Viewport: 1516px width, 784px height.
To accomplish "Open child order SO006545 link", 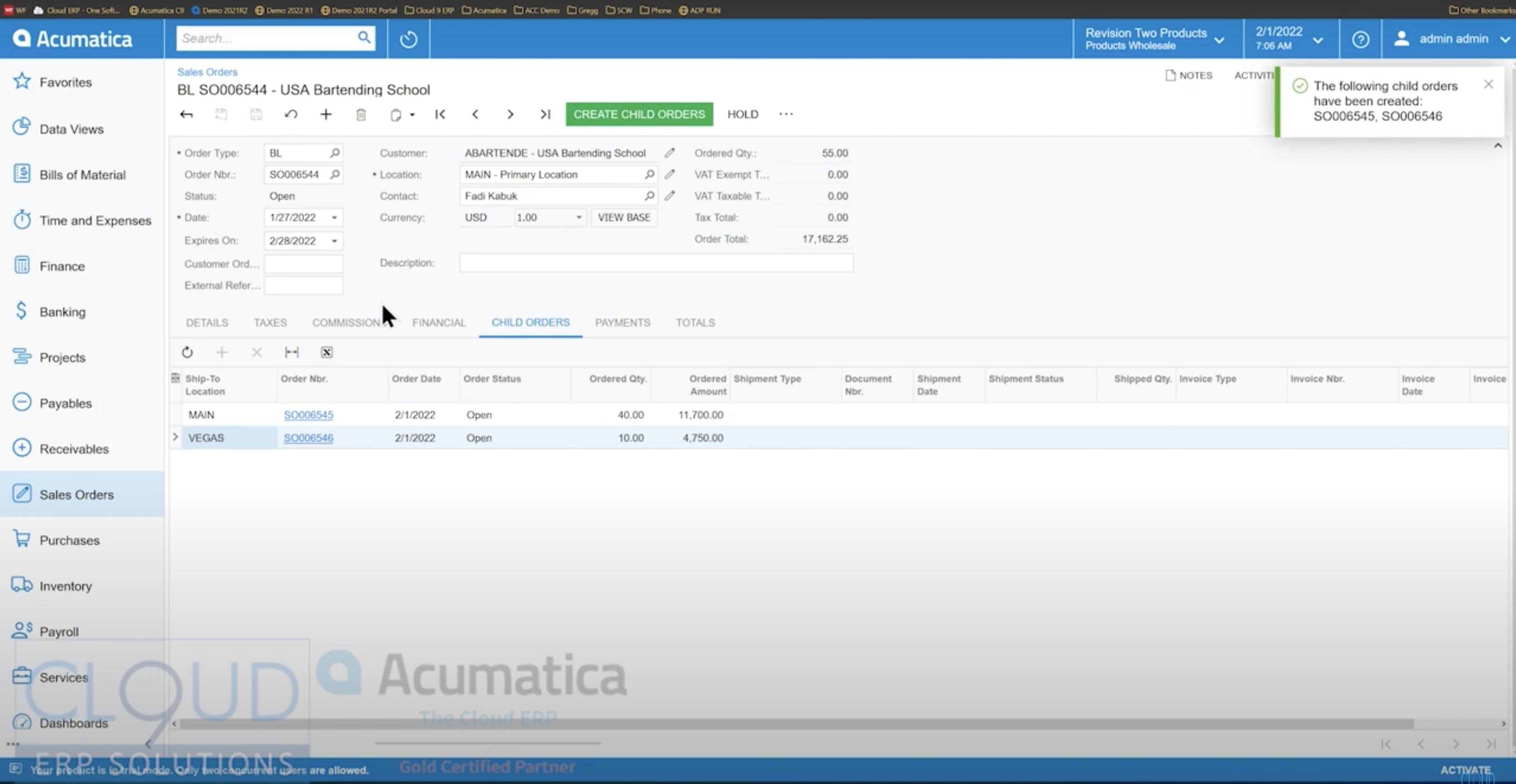I will click(x=309, y=415).
